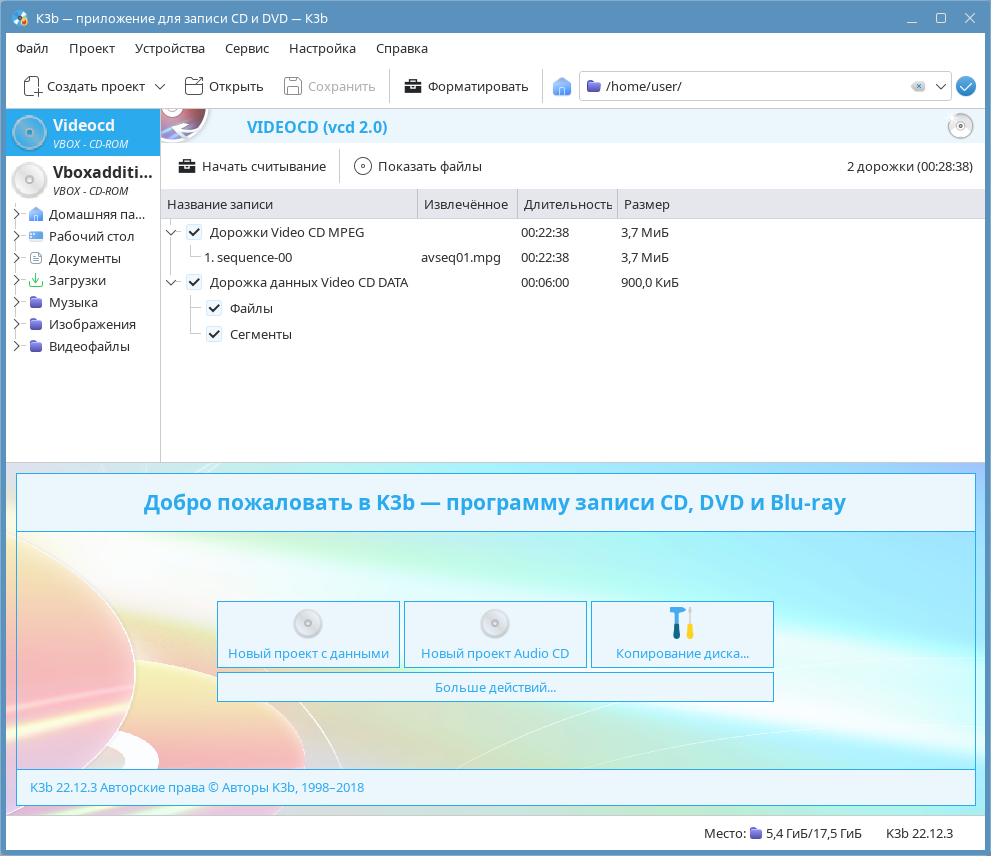Open the Создать проект dropdown arrow

(x=160, y=87)
